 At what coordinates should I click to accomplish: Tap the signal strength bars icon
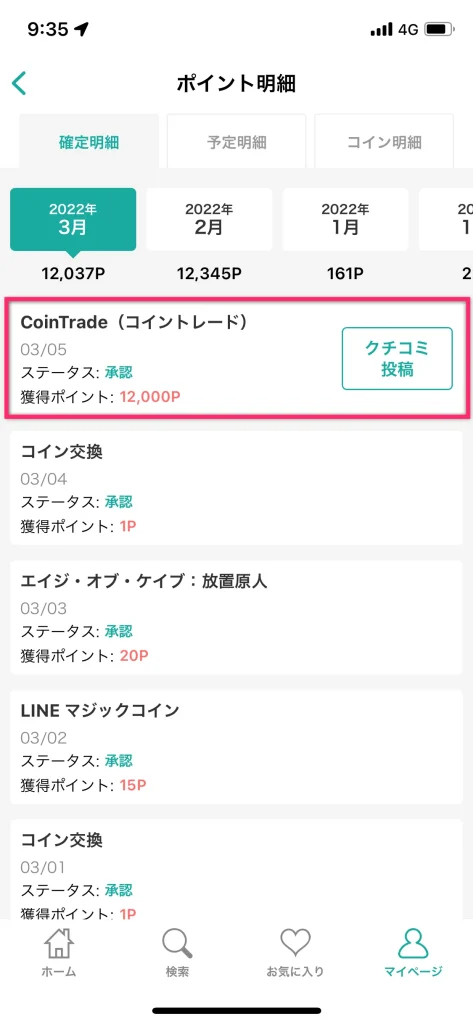381,29
